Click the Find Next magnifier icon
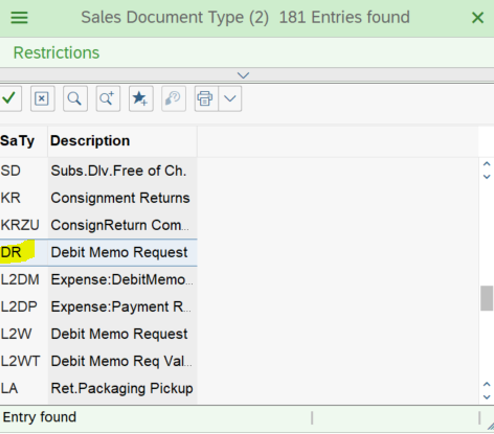Viewport: 494px width, 434px height. pos(108,99)
